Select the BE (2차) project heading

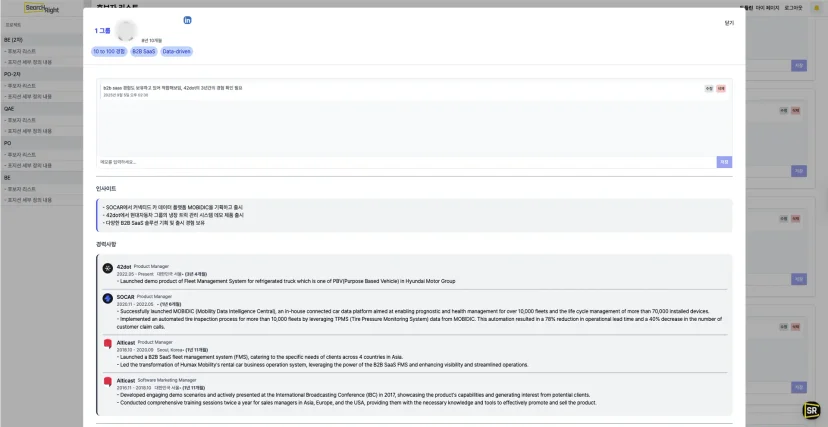pos(13,40)
